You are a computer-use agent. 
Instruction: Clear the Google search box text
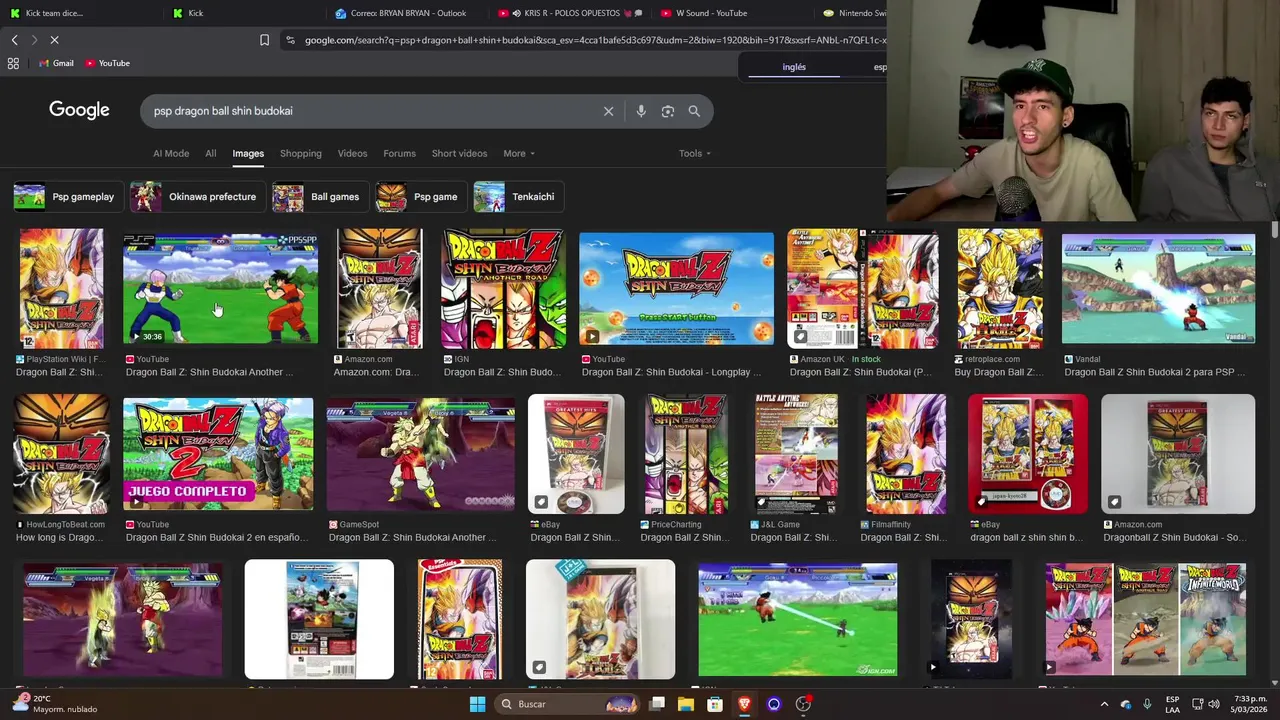click(x=608, y=111)
